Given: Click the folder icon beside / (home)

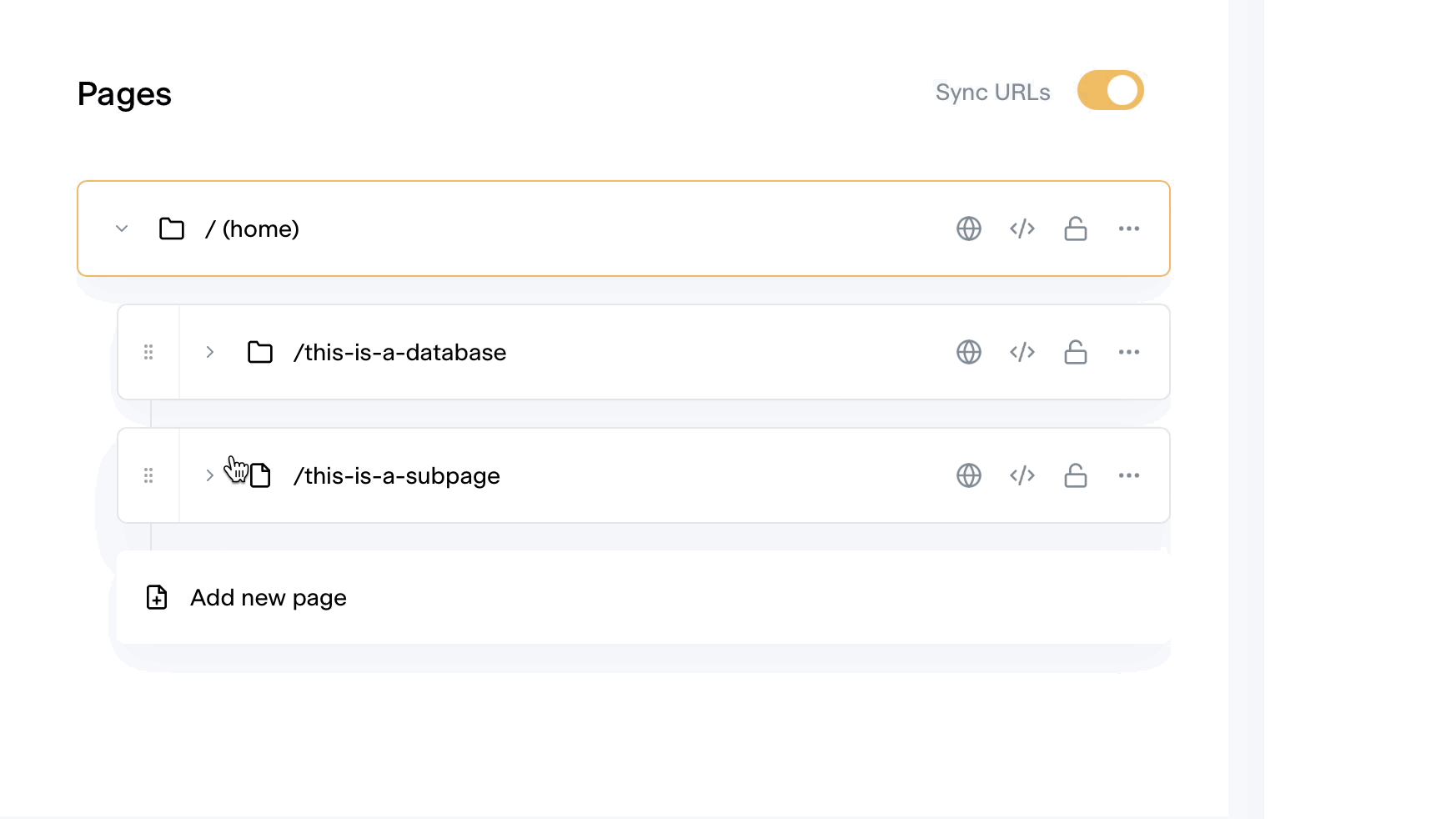Looking at the screenshot, I should point(172,229).
